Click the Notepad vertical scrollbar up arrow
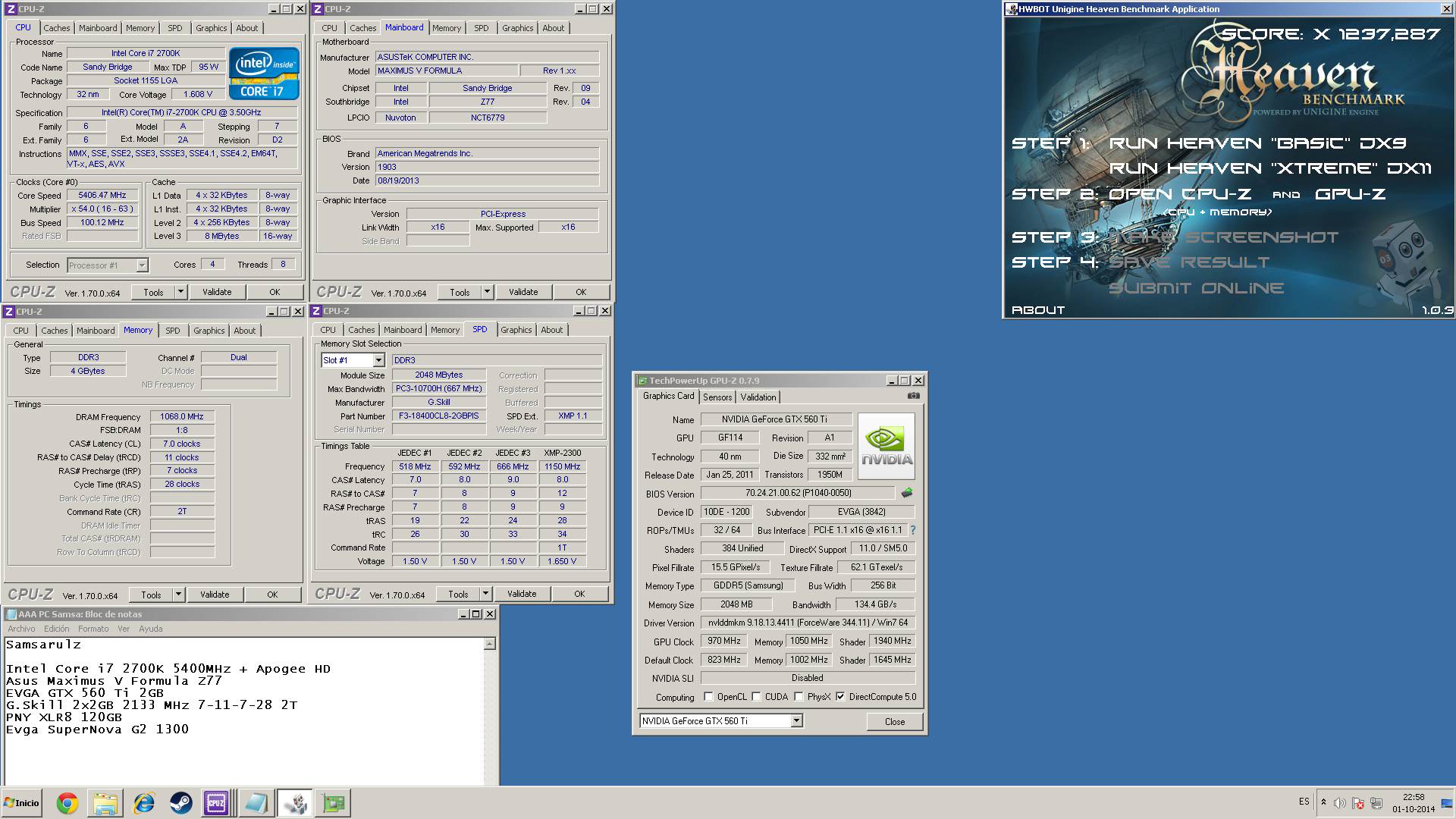The height and width of the screenshot is (819, 1456). pyautogui.click(x=490, y=644)
